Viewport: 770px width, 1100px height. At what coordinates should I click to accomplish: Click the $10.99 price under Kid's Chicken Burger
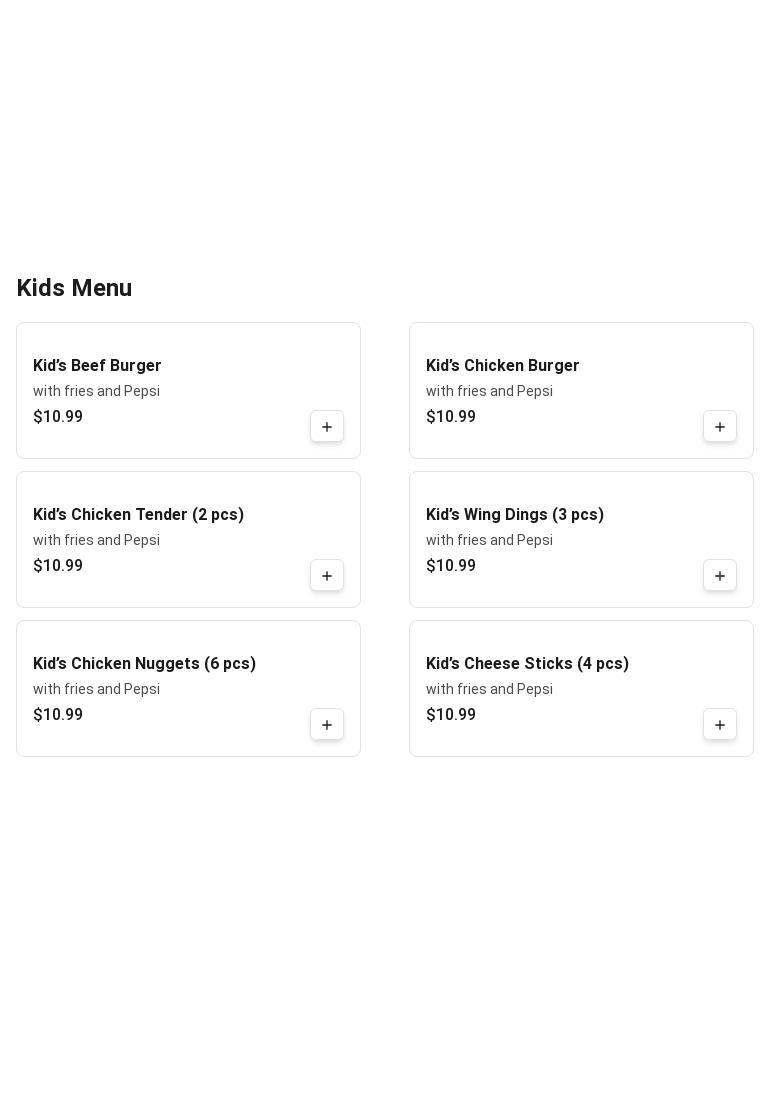coord(451,417)
